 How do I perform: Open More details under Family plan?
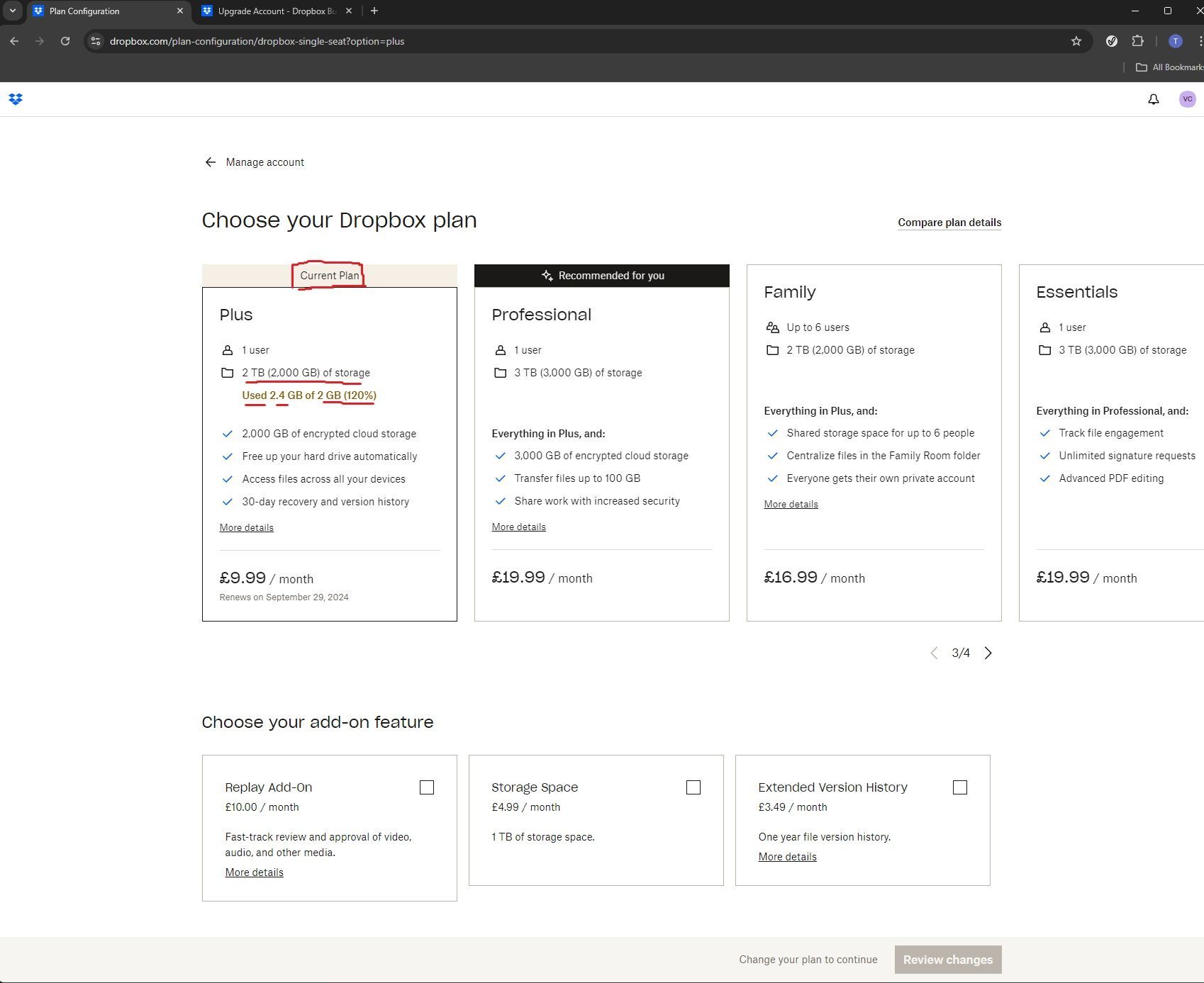coord(791,505)
